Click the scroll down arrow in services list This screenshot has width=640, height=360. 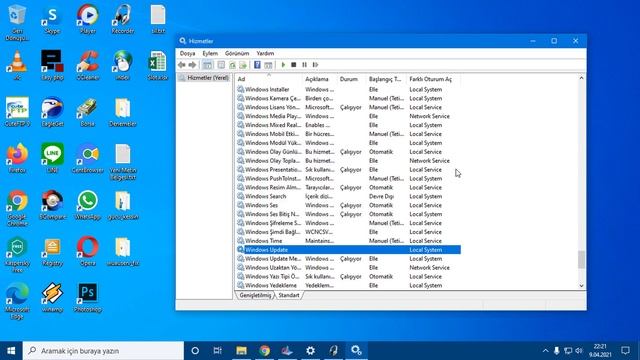[582, 286]
